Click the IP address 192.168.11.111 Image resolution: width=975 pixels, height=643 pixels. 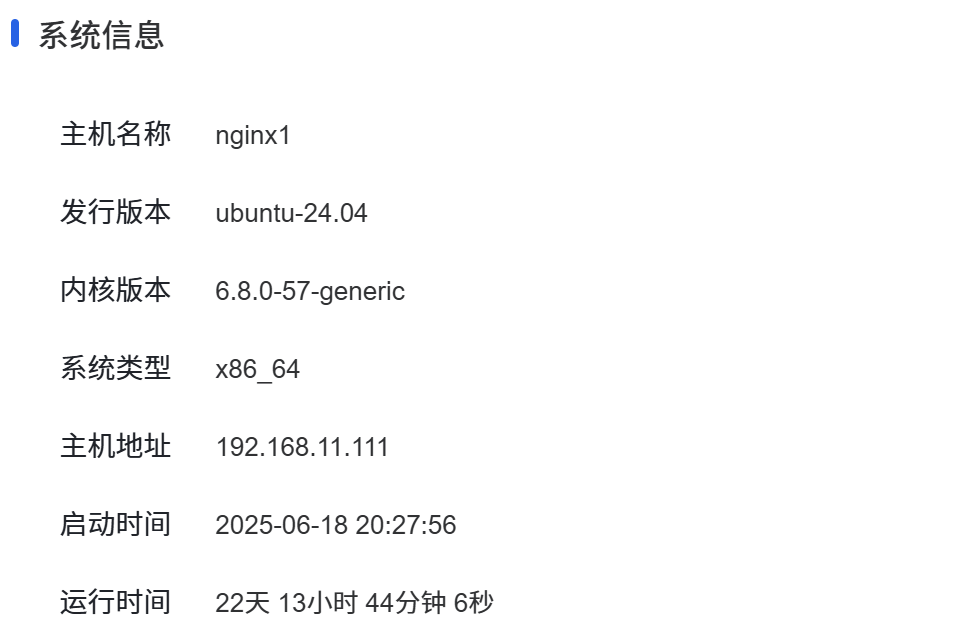click(302, 447)
